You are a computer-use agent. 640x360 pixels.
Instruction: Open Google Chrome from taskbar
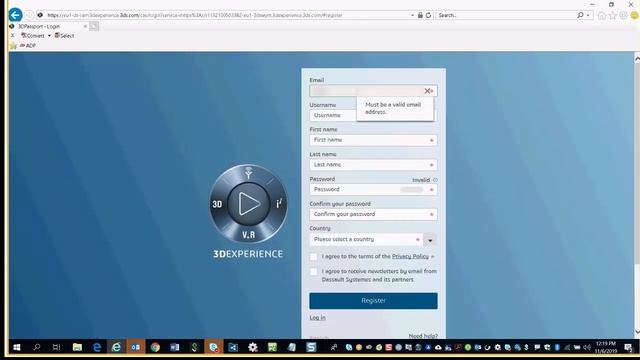click(x=155, y=347)
